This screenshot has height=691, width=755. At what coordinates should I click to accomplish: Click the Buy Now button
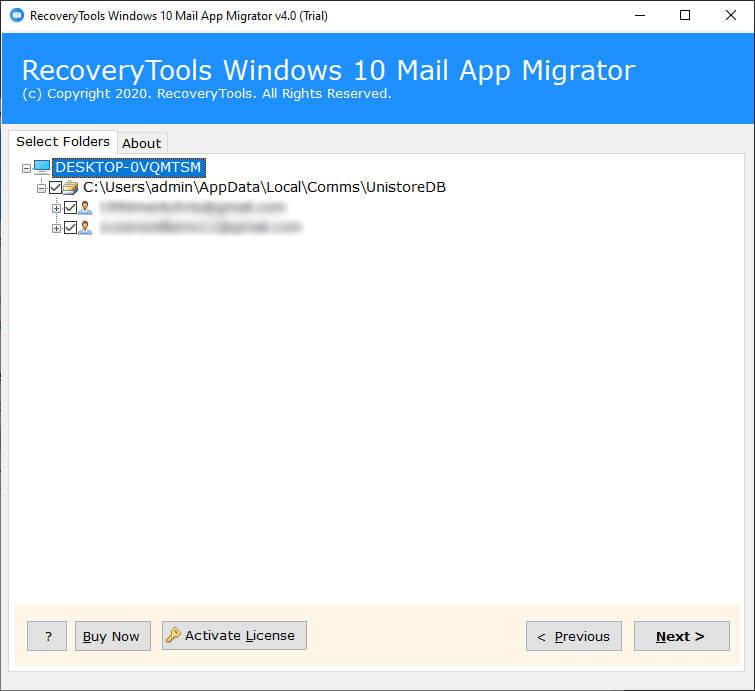[111, 636]
